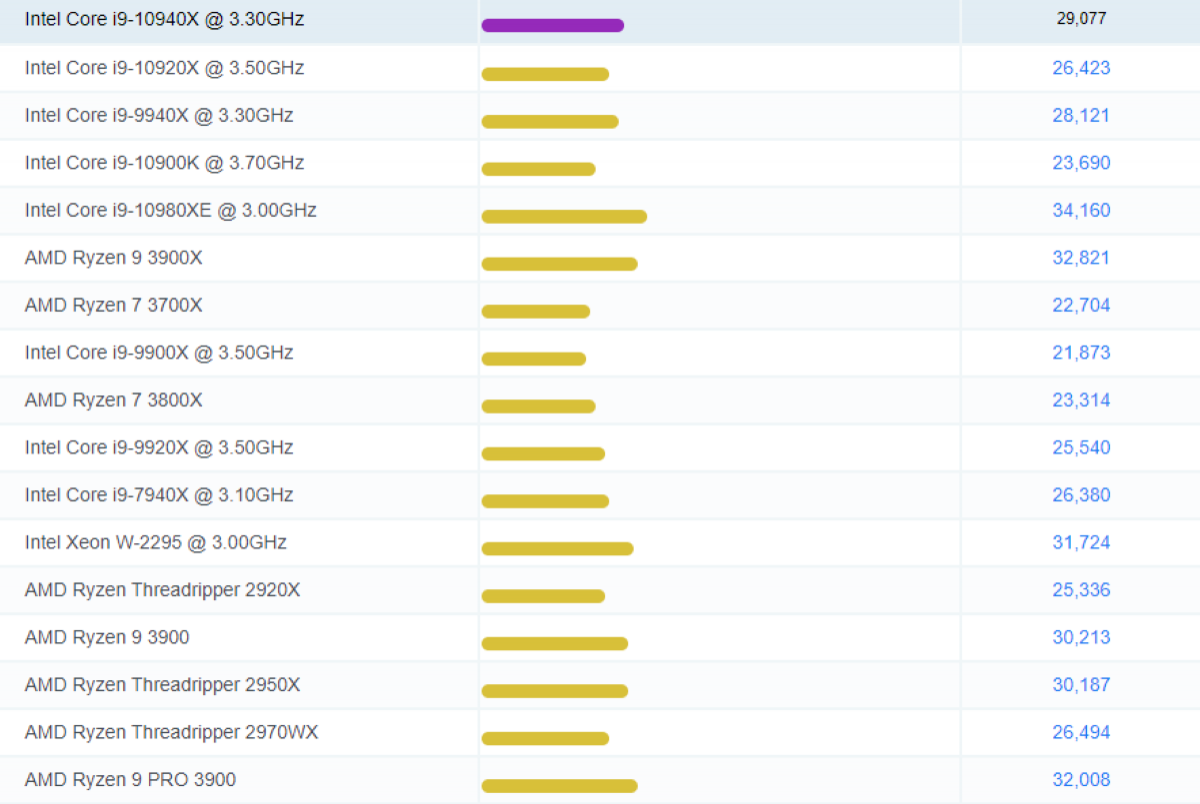Select Intel Core i9-7940X @ 3.10GHz text
The height and width of the screenshot is (804, 1200).
pyautogui.click(x=159, y=495)
